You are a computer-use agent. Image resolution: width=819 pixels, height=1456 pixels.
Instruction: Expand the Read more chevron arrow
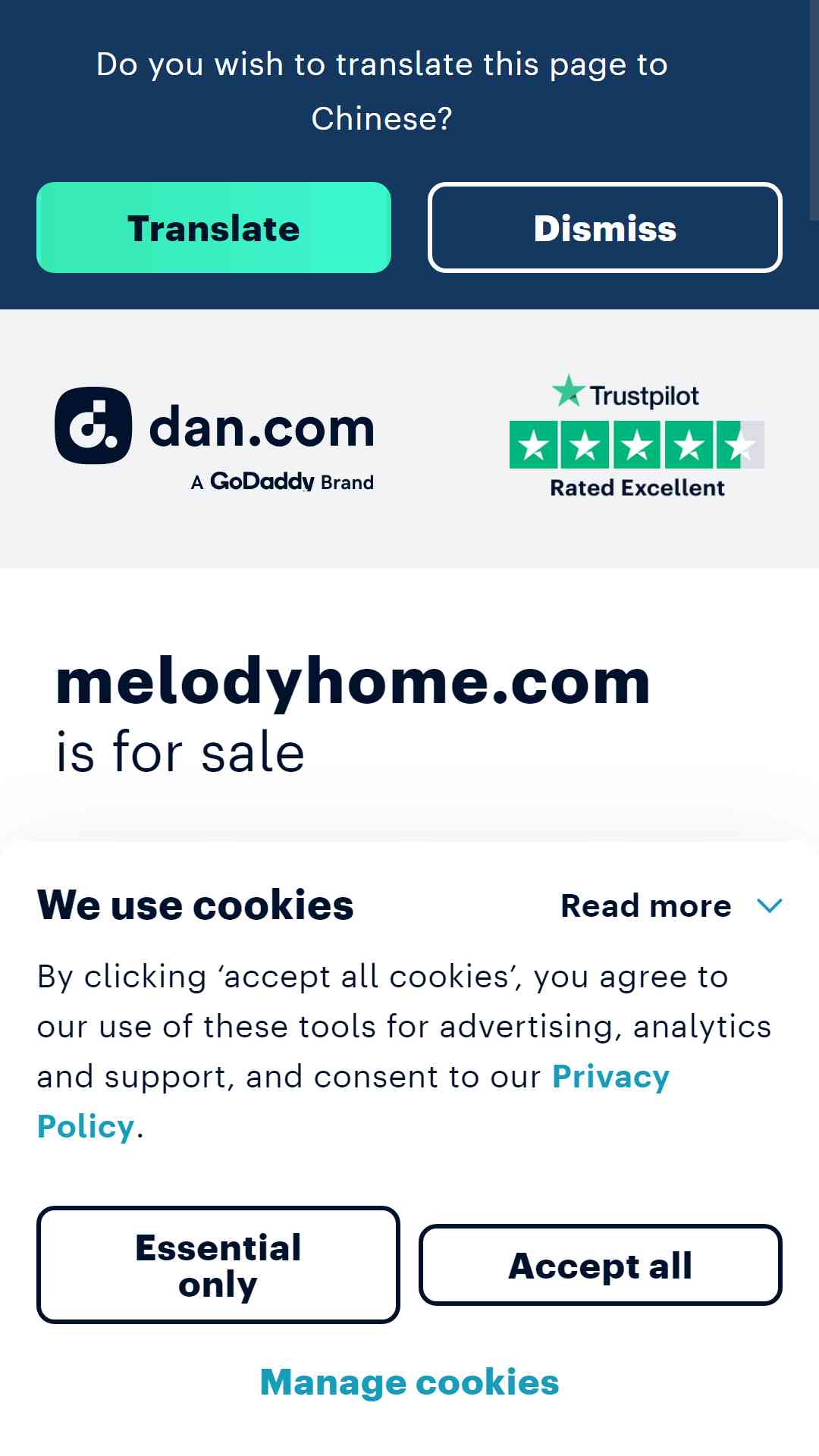click(770, 905)
